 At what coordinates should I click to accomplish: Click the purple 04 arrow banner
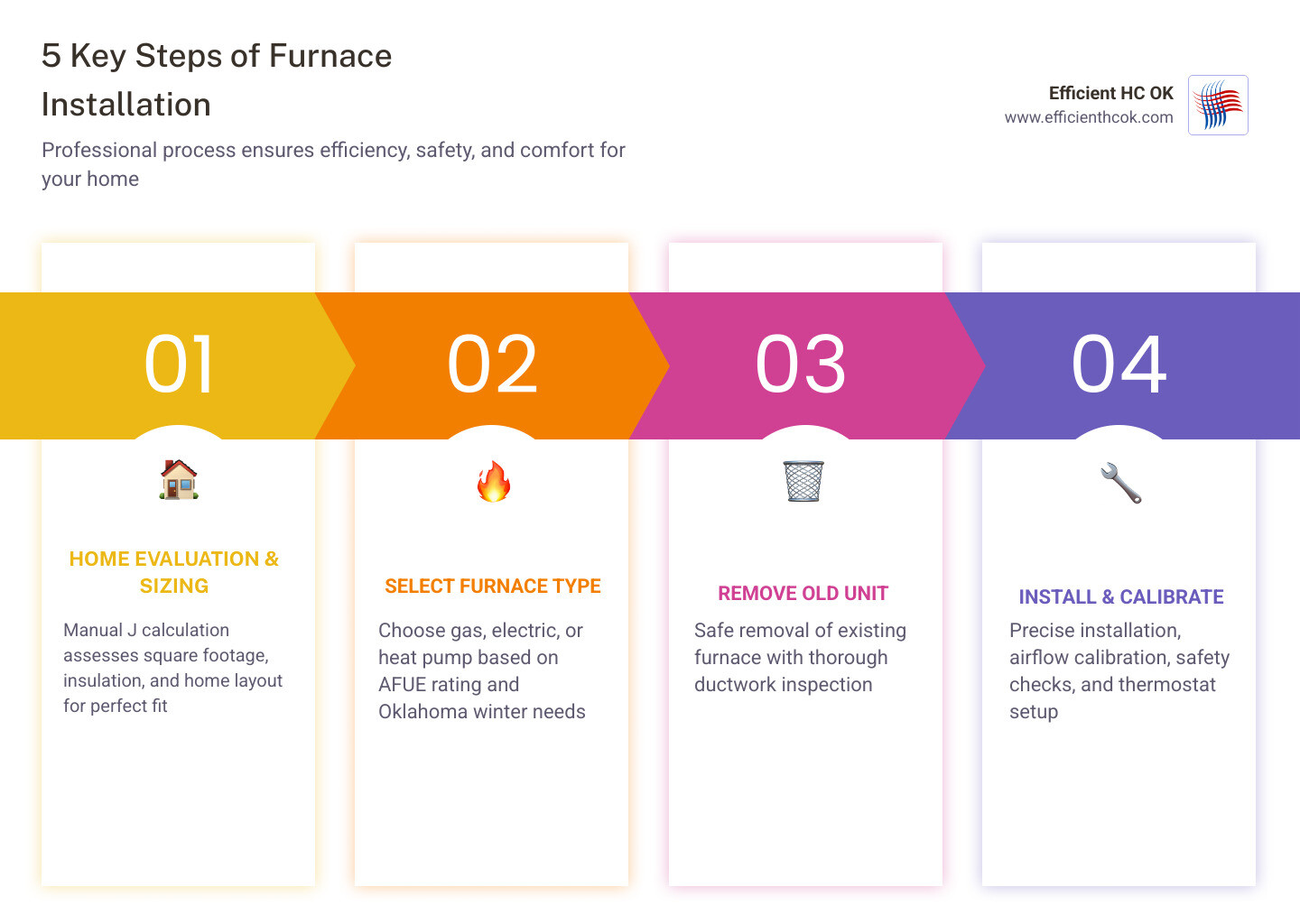pos(1119,365)
